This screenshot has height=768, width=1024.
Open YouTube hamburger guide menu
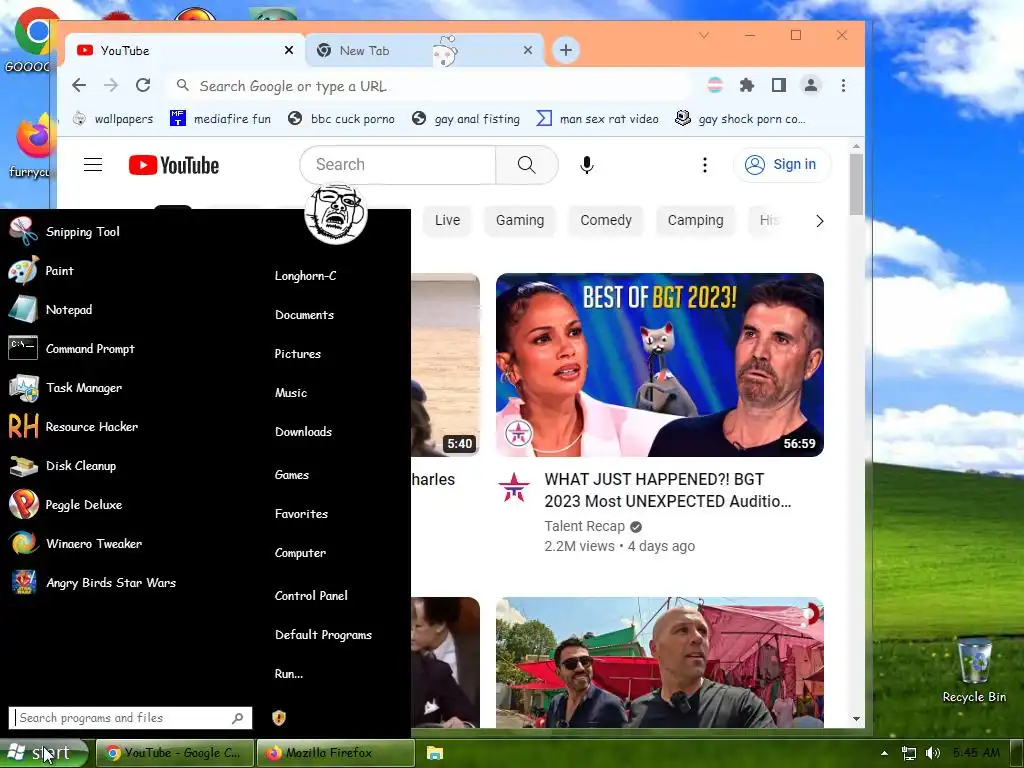(x=93, y=165)
